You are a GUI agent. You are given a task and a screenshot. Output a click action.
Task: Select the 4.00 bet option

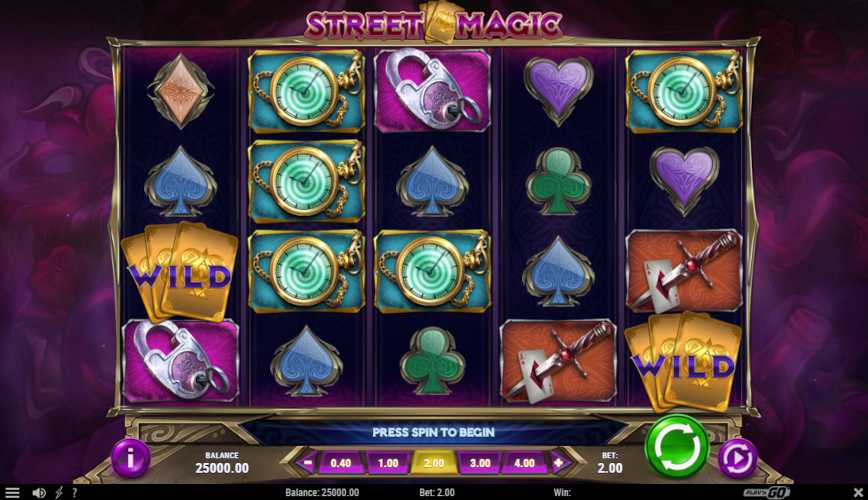coord(524,463)
